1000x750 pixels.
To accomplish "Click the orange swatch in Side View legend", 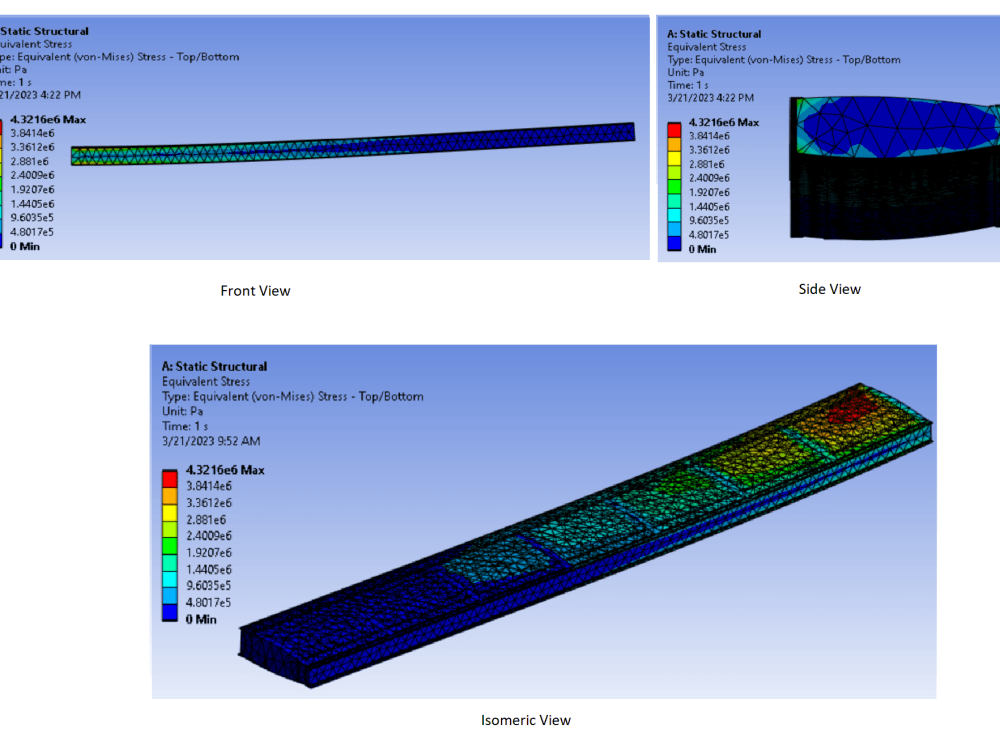I will pyautogui.click(x=674, y=144).
